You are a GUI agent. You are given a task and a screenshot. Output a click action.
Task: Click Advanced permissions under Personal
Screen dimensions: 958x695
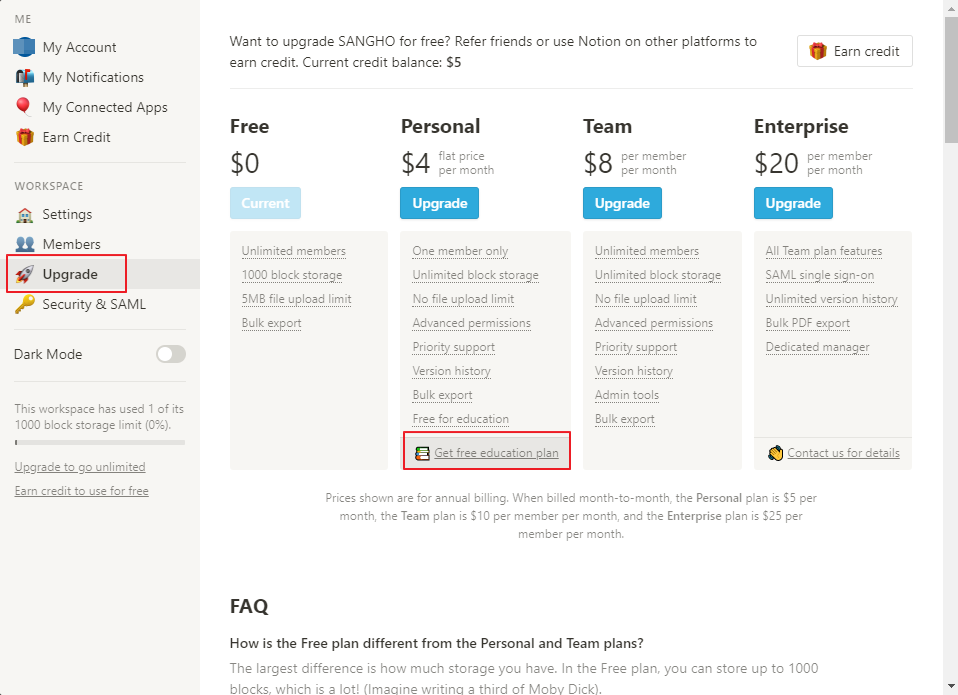point(472,323)
